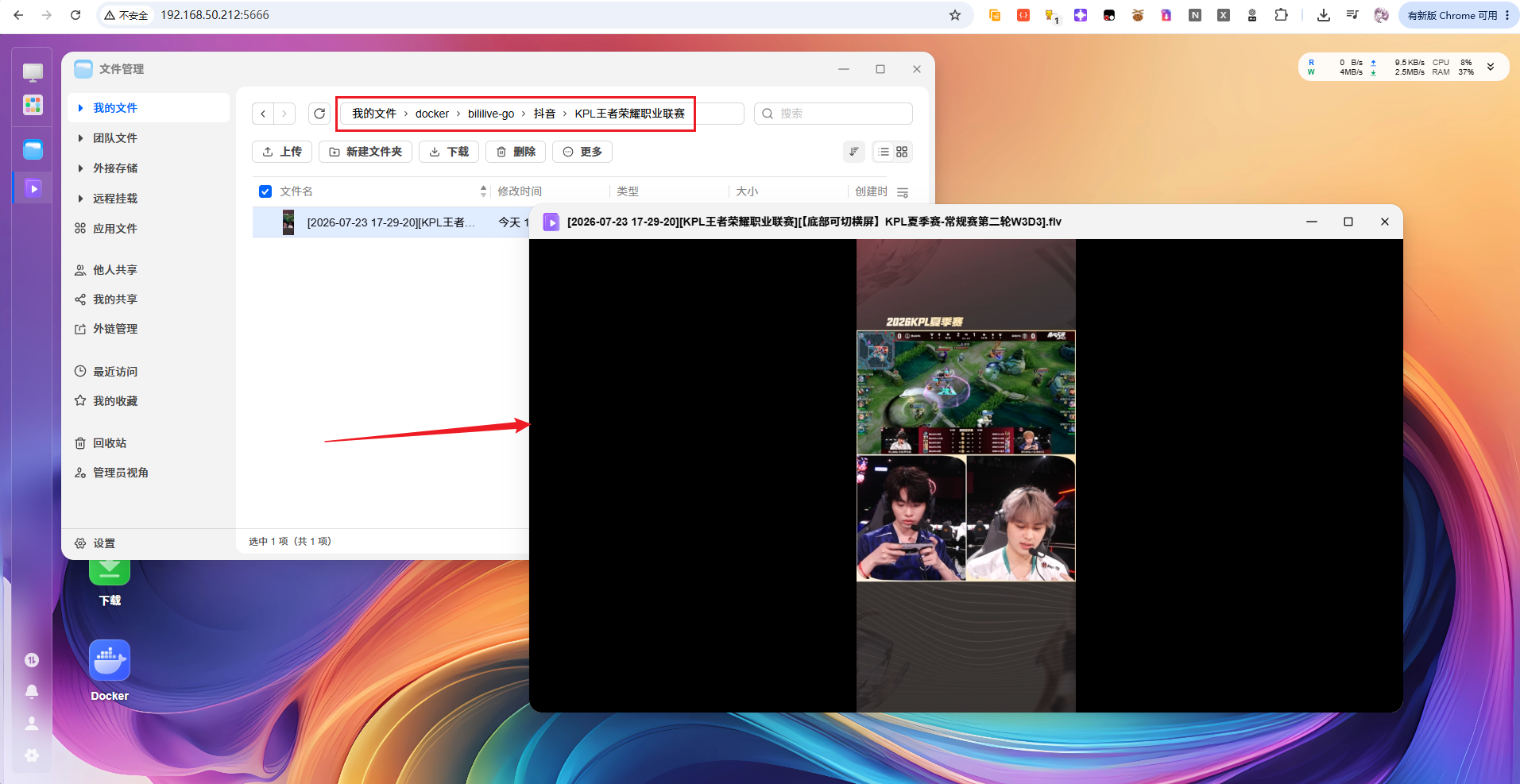1520x784 pixels.
Task: Expand the 外接存储 tree node
Action: (80, 168)
